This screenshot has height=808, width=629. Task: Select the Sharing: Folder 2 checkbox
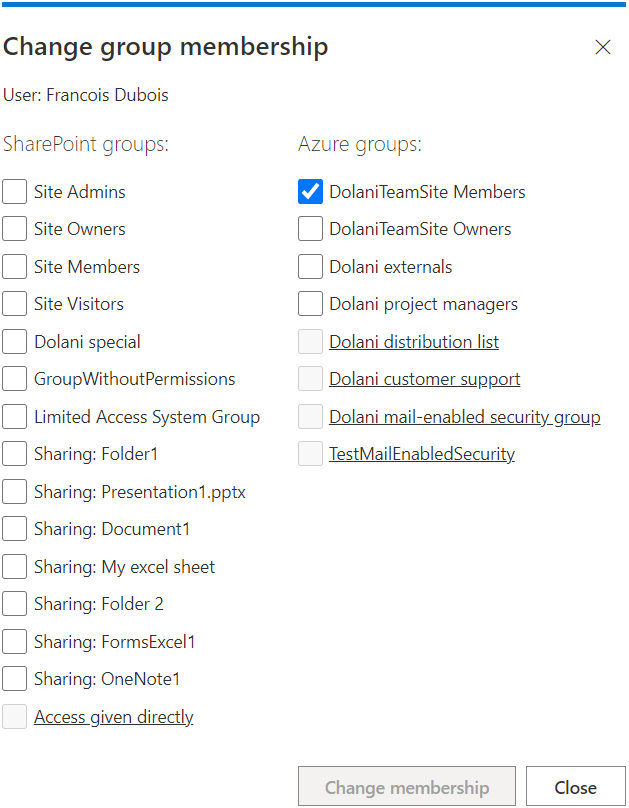(14, 603)
